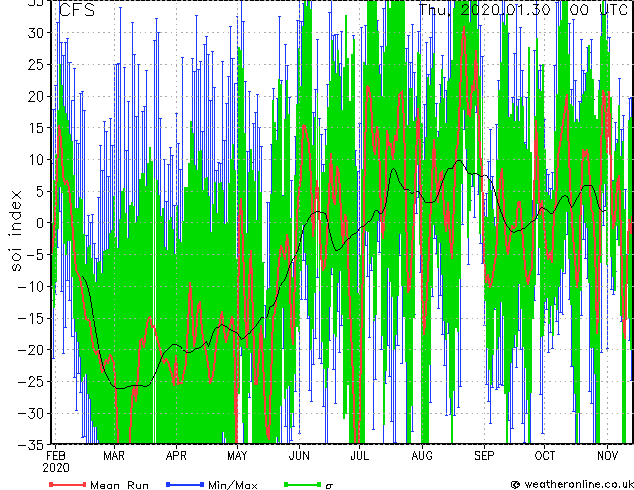The image size is (634, 490).
Task: Click the y-axis value -25
Action: [31, 381]
